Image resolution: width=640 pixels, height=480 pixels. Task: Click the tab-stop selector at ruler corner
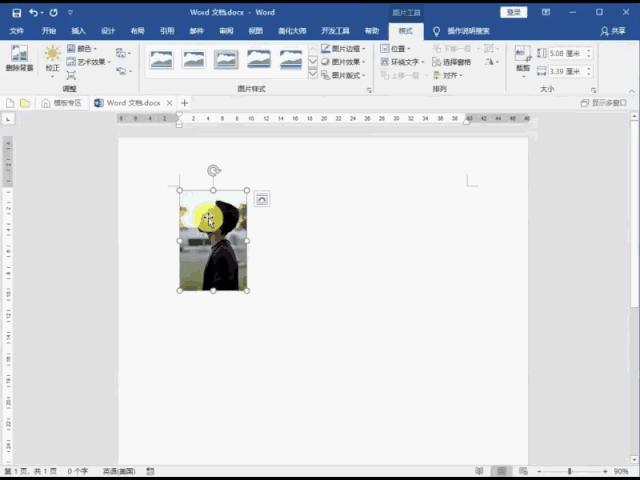coord(8,119)
